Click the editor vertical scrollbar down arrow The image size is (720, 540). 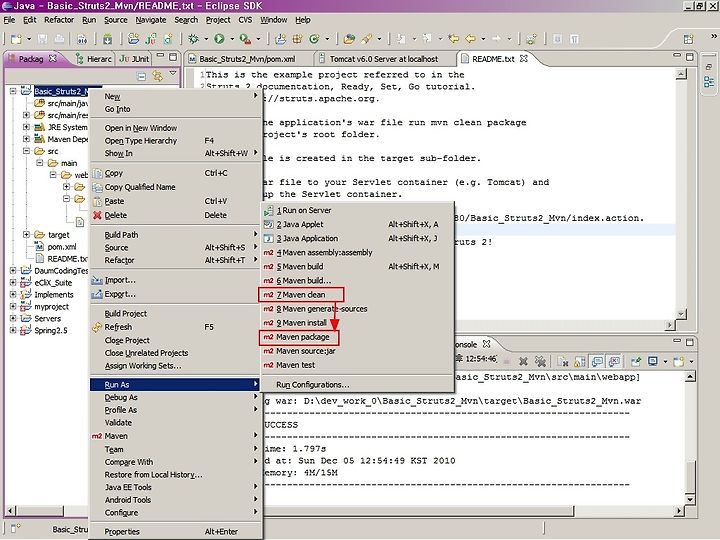pos(681,314)
